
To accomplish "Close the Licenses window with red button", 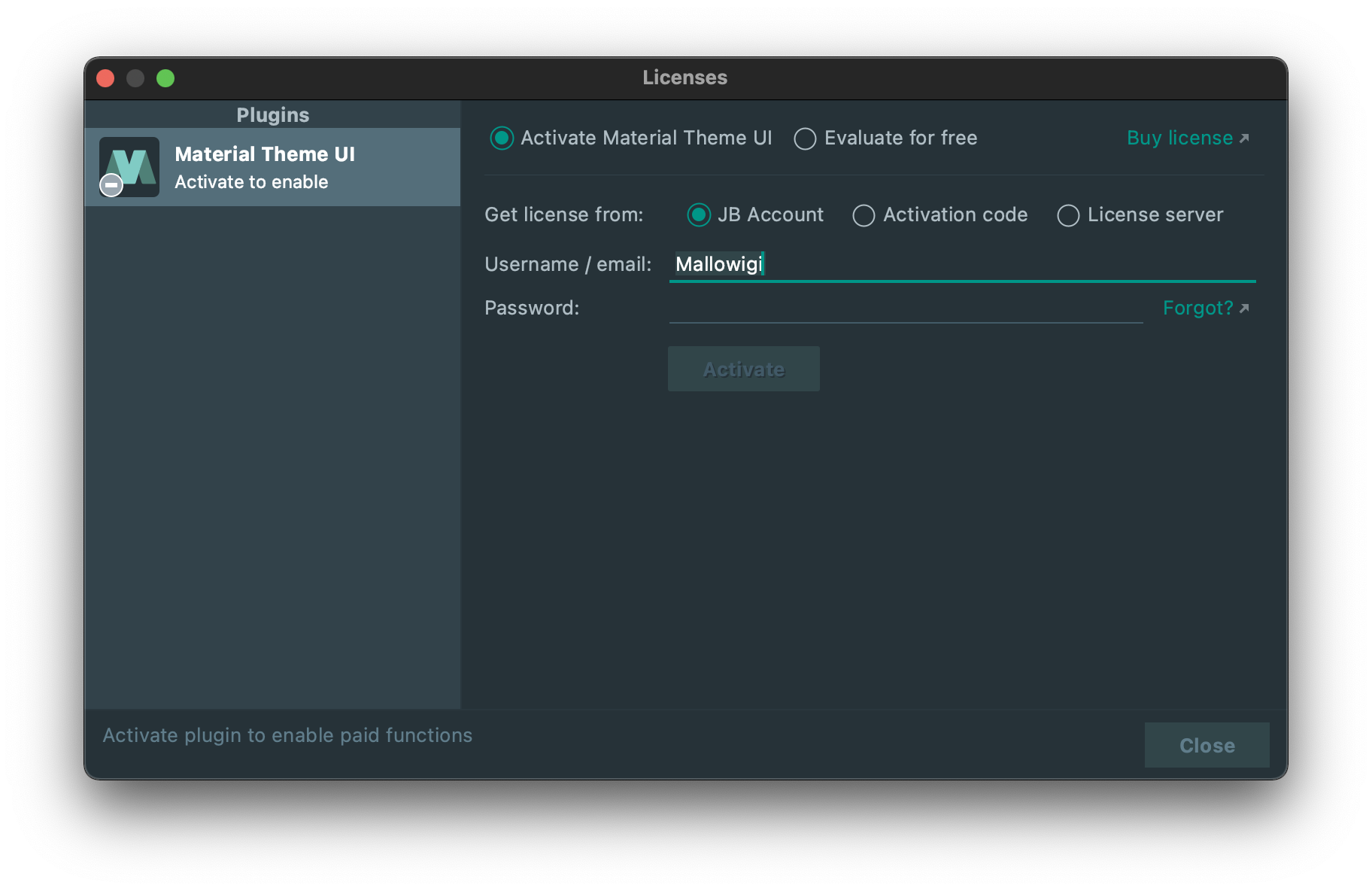I will 105,78.
